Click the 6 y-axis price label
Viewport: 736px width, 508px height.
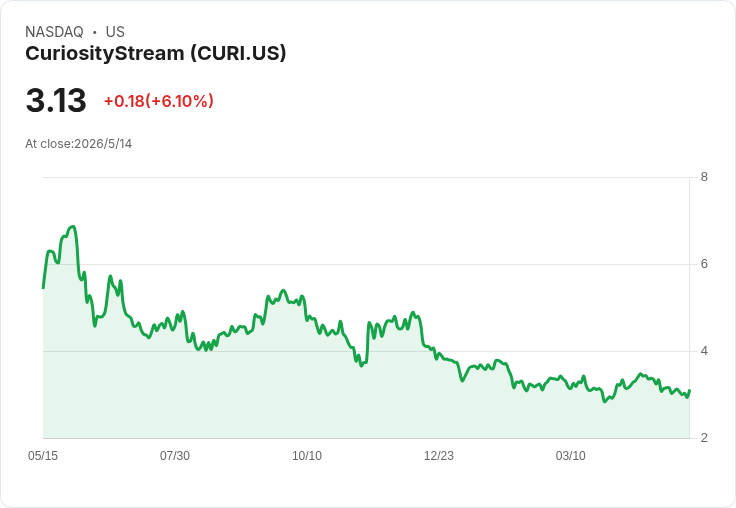704,264
